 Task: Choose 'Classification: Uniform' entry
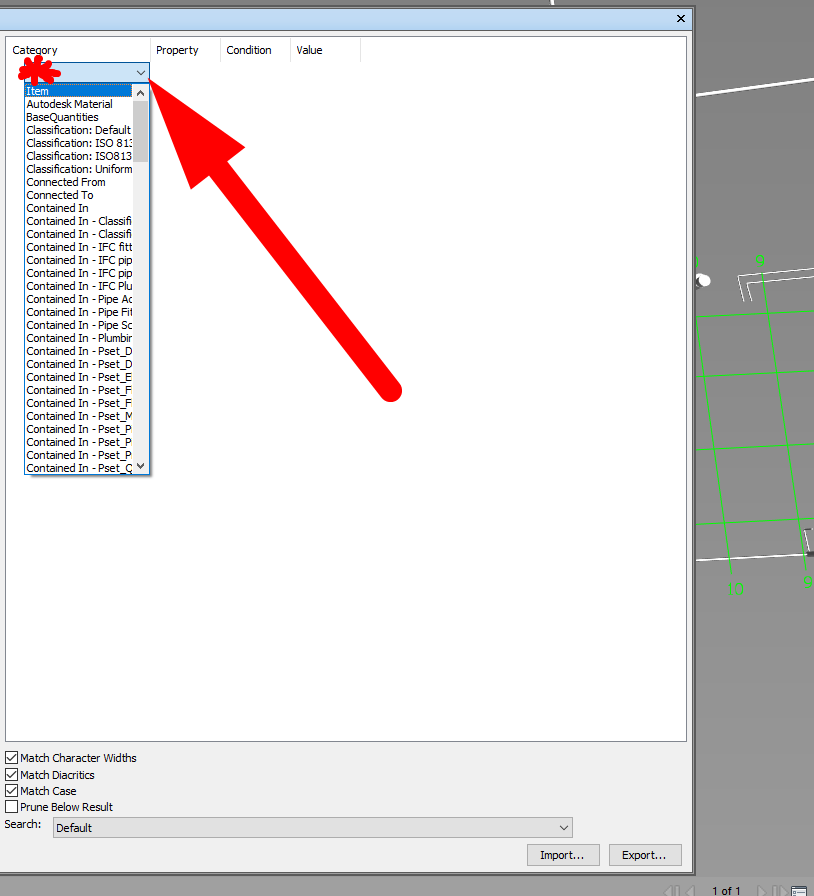pos(79,169)
